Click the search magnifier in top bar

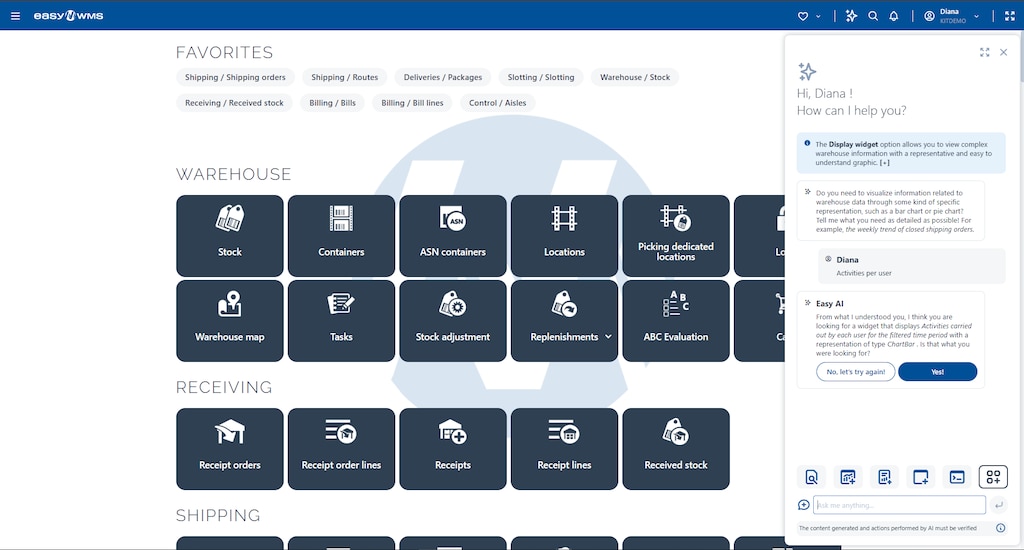[x=873, y=16]
